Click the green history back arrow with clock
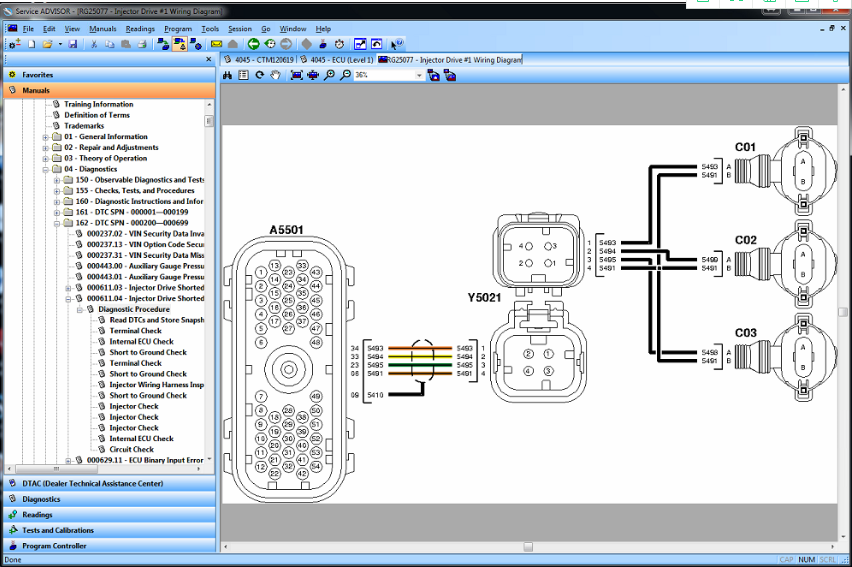 [x=270, y=44]
